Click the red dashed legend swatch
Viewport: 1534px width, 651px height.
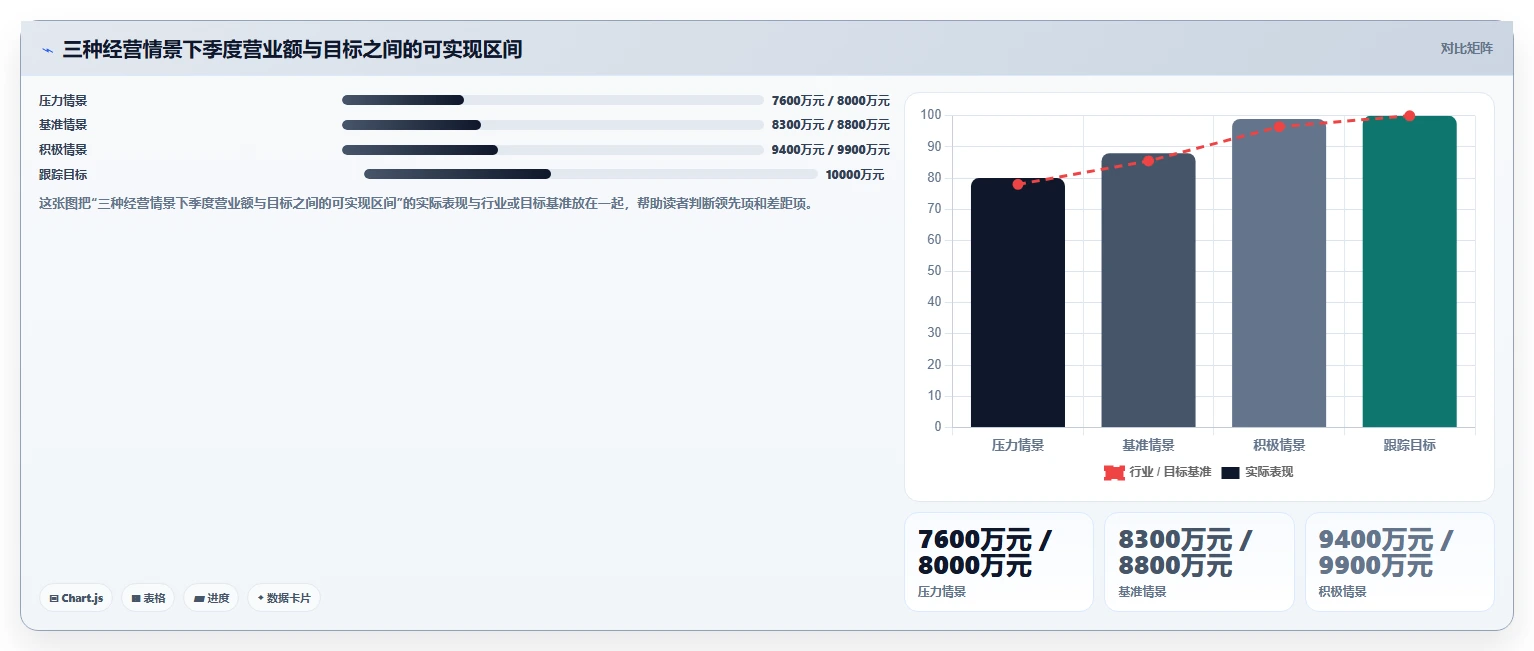pyautogui.click(x=1114, y=472)
